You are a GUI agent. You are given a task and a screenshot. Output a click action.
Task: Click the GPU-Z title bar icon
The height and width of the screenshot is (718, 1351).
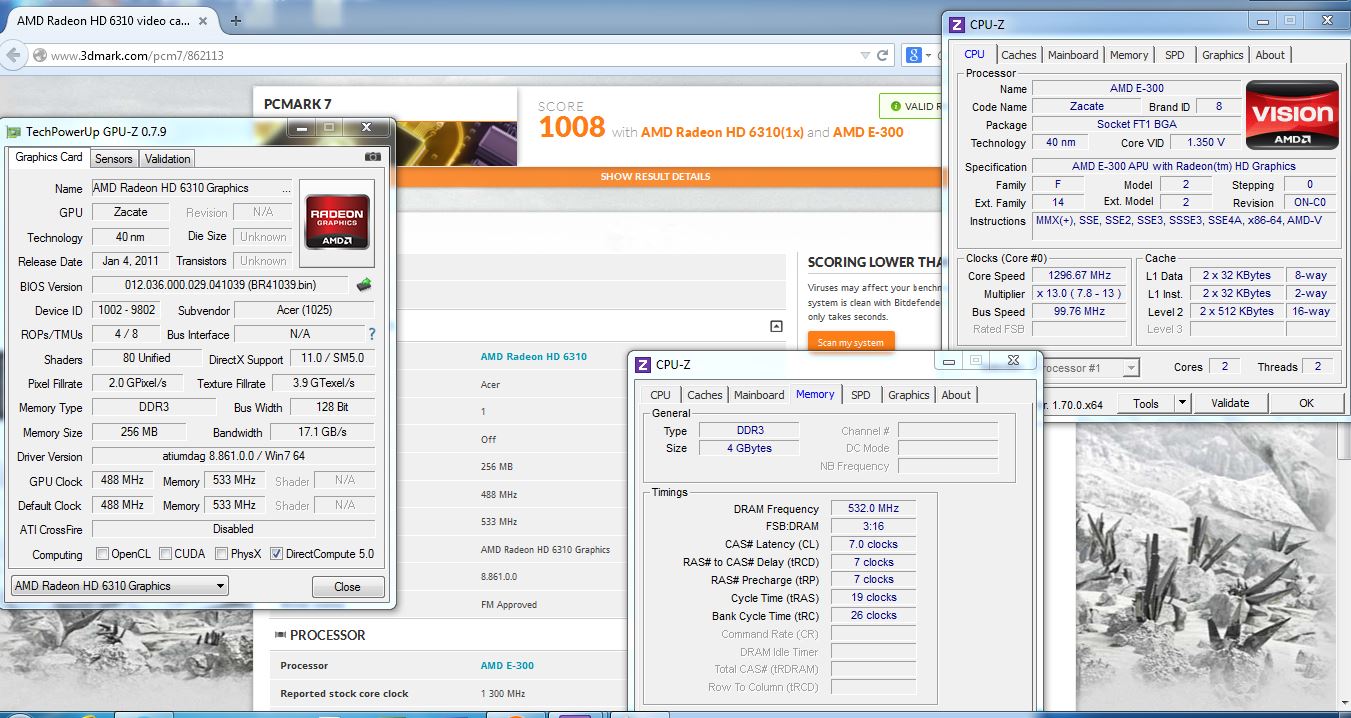(x=13, y=131)
